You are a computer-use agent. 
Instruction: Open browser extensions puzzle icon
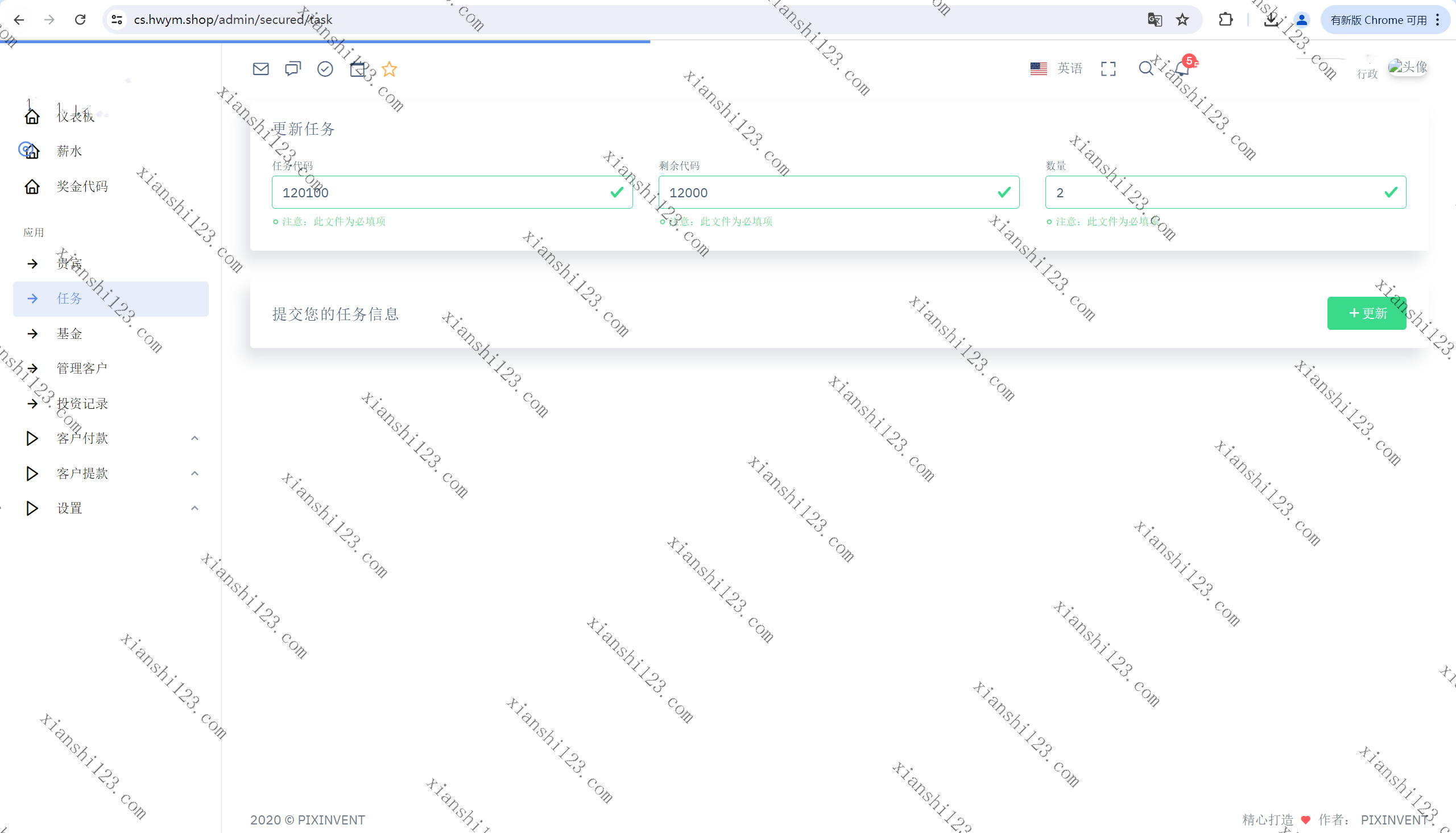coord(1226,20)
